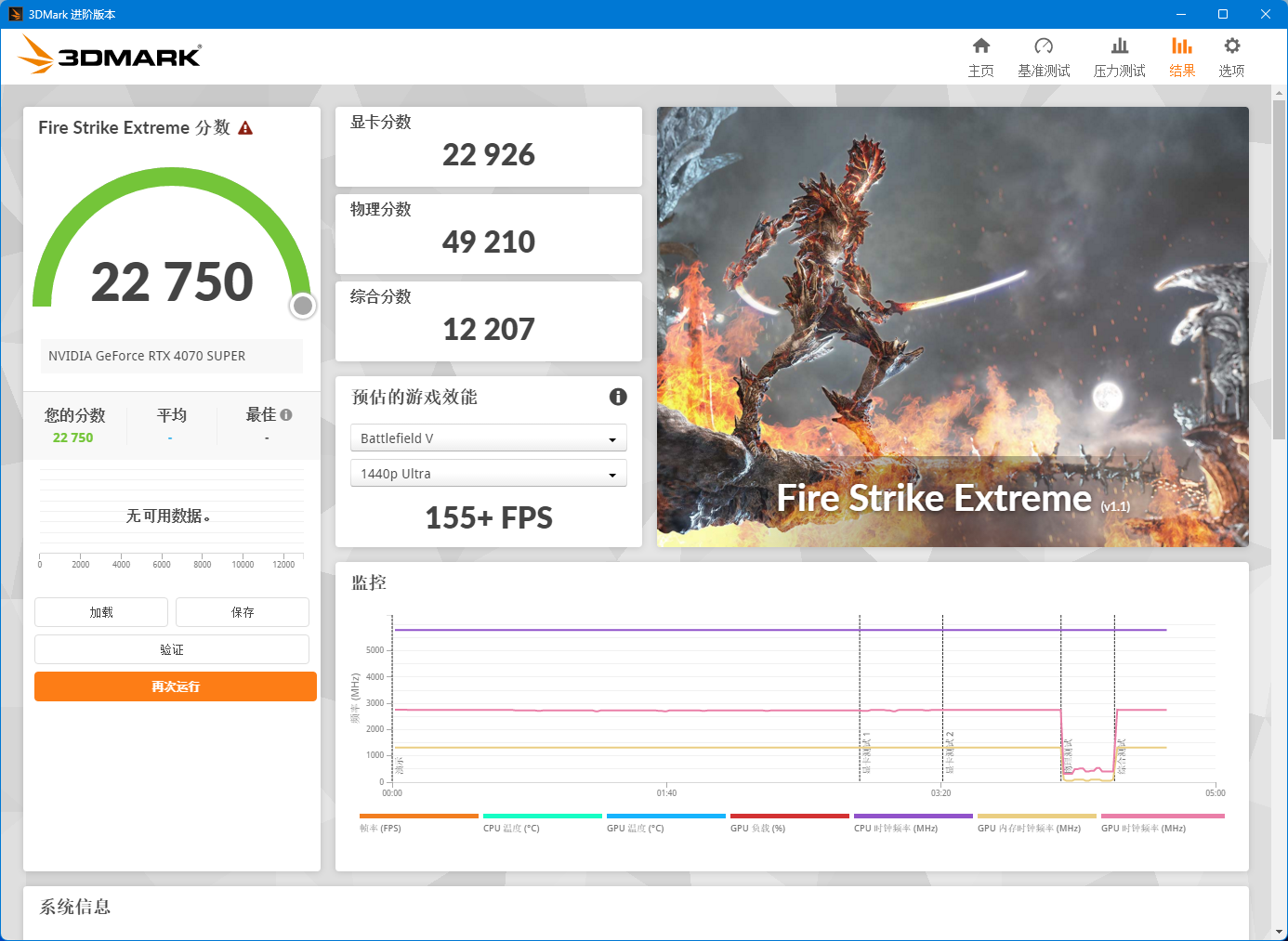This screenshot has width=1288, height=941.
Task: Click the 保存 save button
Action: 242,611
